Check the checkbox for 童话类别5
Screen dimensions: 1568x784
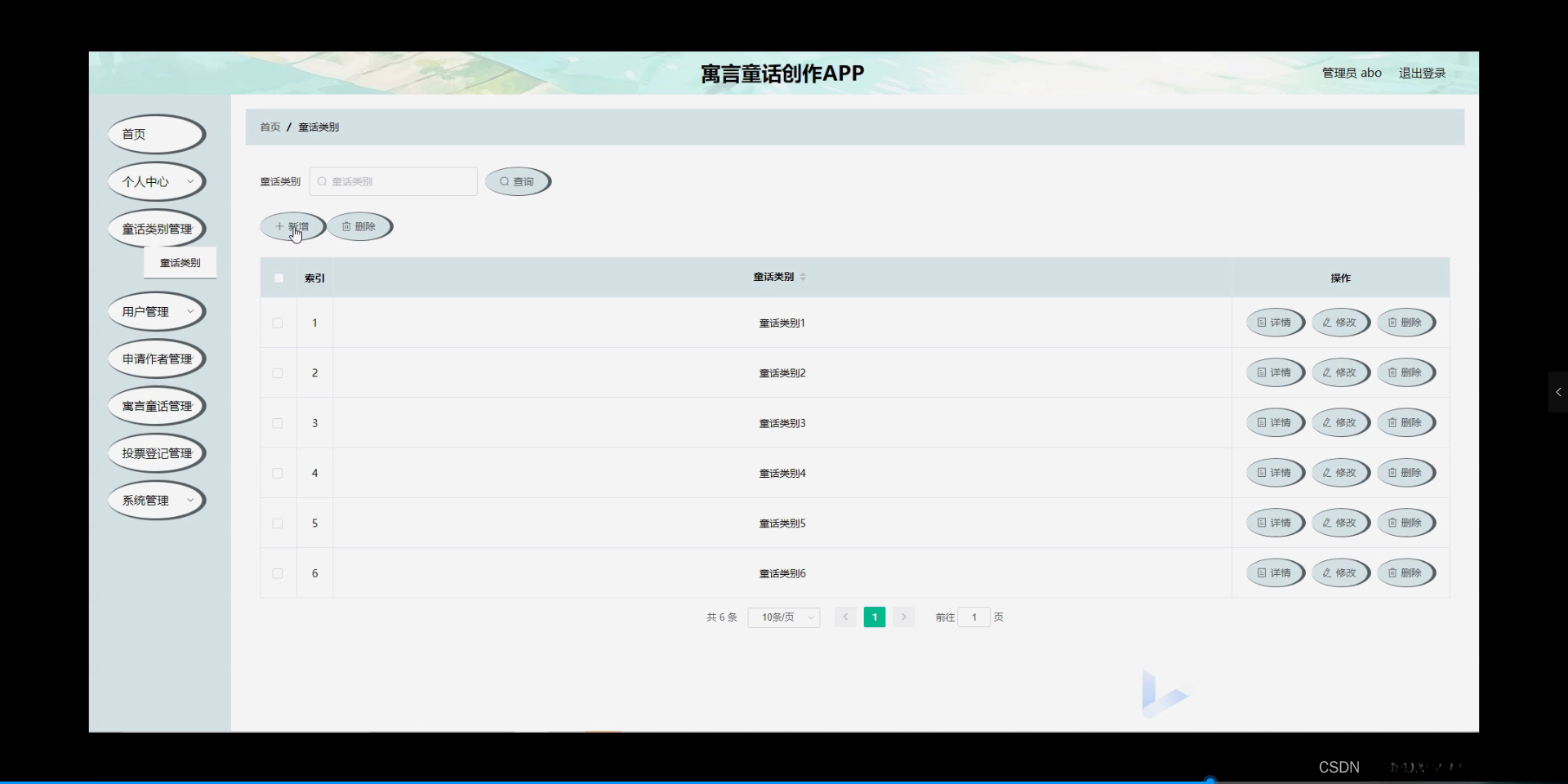click(x=277, y=523)
